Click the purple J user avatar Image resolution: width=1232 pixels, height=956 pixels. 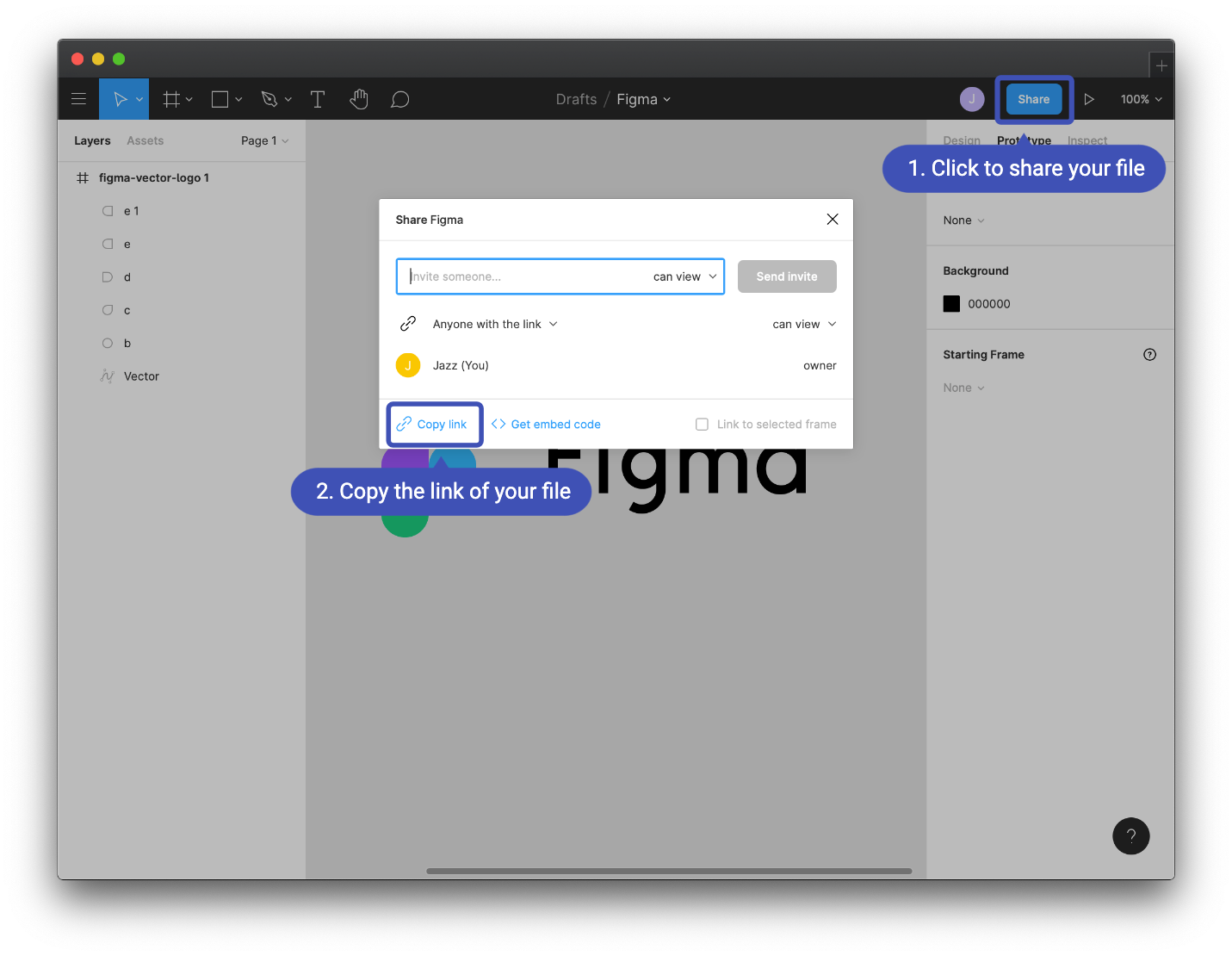[x=972, y=99]
